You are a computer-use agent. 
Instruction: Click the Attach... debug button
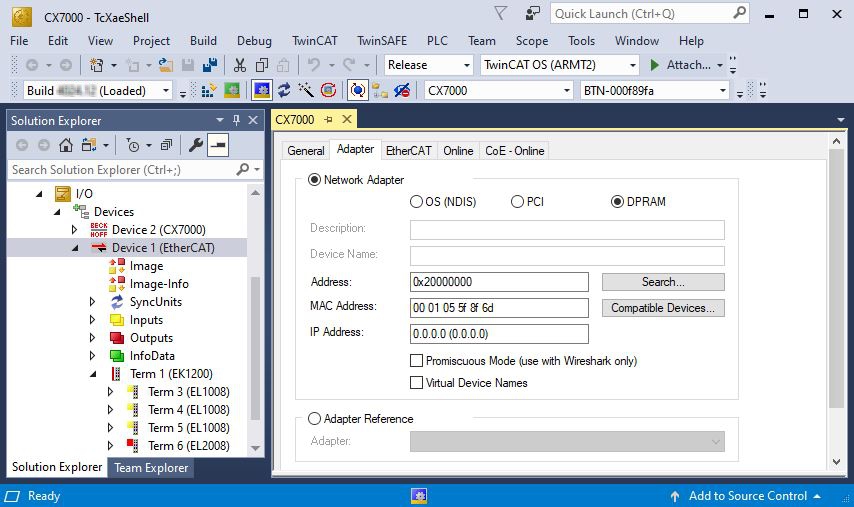(681, 65)
